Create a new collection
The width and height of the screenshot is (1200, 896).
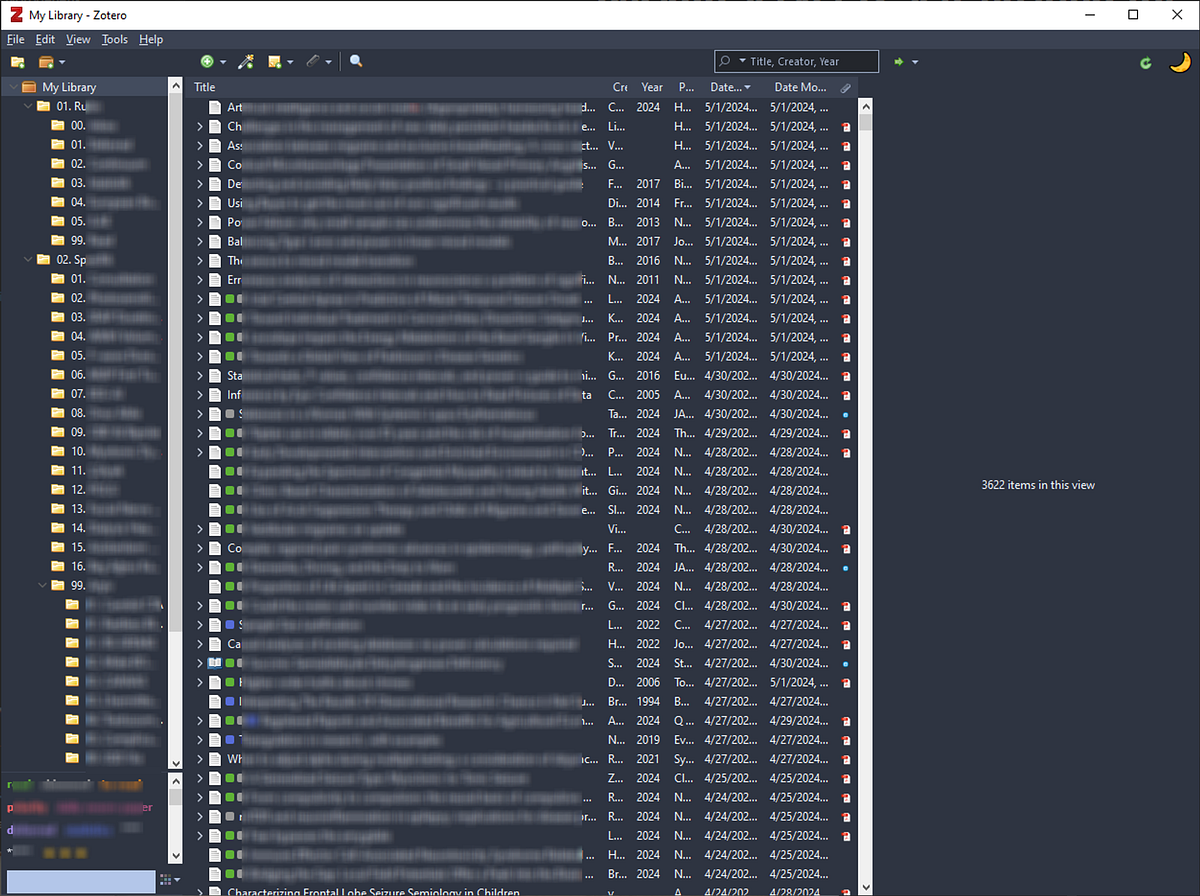pos(17,62)
